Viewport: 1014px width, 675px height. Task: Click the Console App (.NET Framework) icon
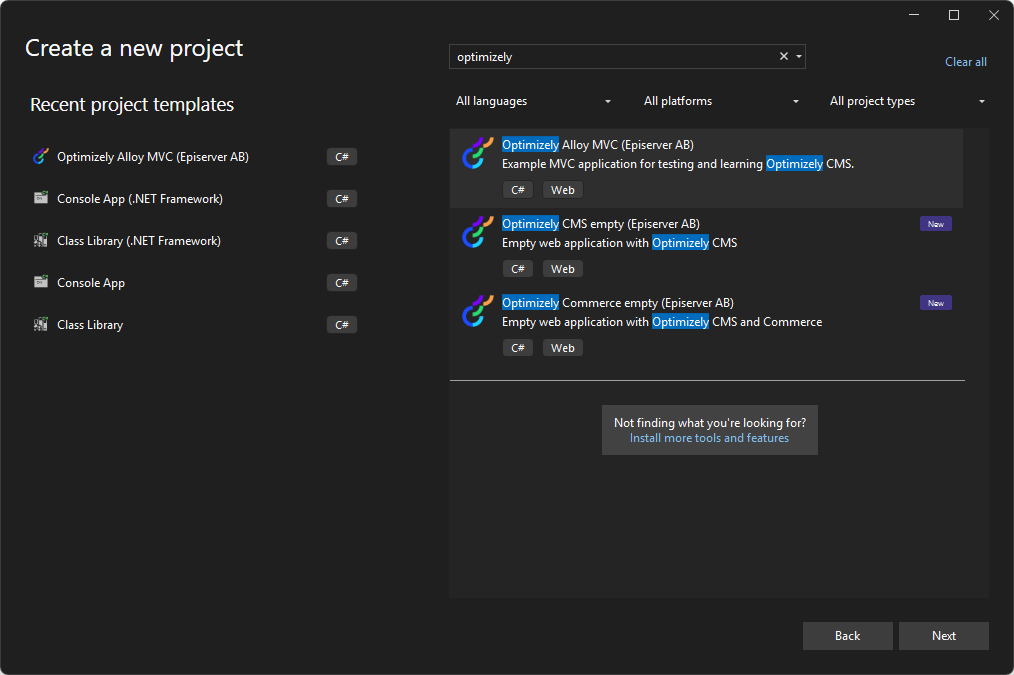pos(41,199)
